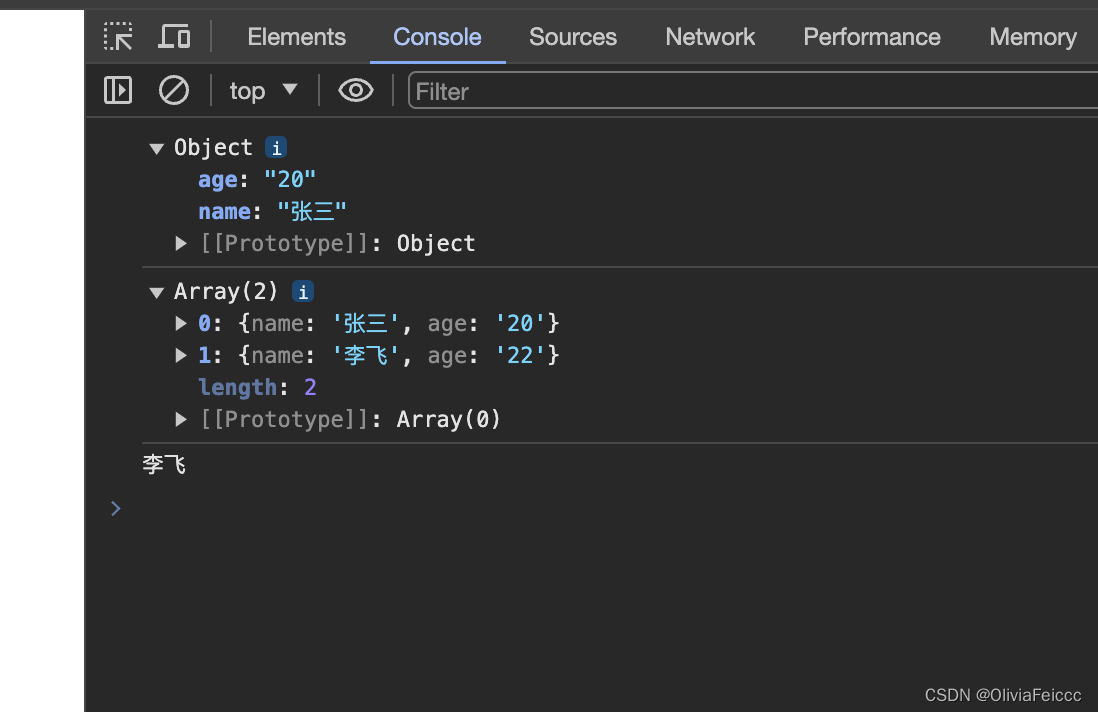Viewport: 1098px width, 712px height.
Task: Collapse the logged Object entry
Action: [156, 148]
